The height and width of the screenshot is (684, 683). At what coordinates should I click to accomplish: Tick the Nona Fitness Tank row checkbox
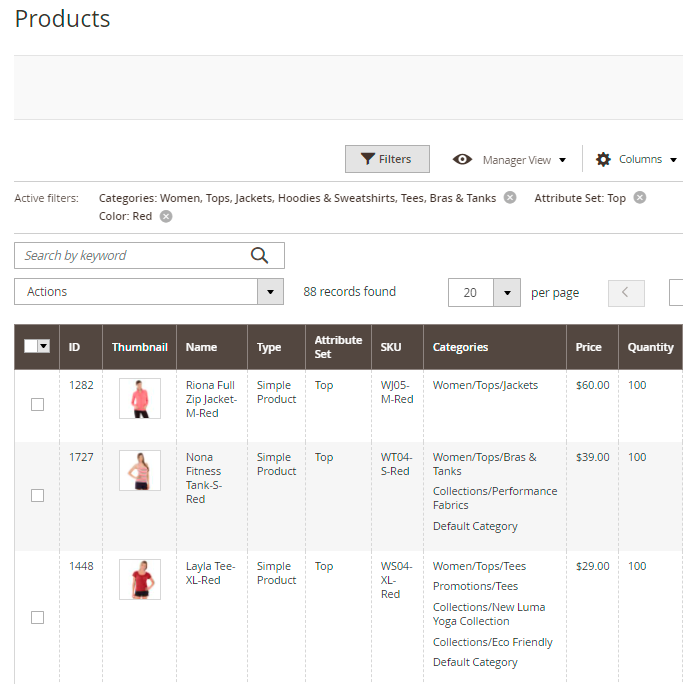pos(37,496)
